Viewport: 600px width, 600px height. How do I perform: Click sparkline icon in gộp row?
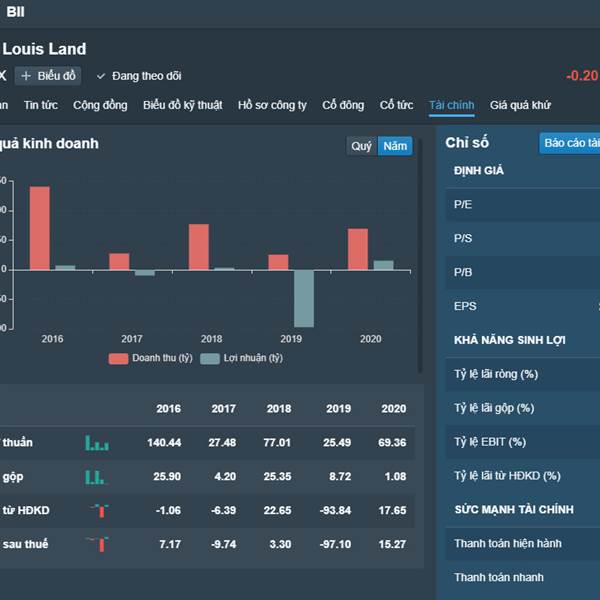tap(95, 477)
